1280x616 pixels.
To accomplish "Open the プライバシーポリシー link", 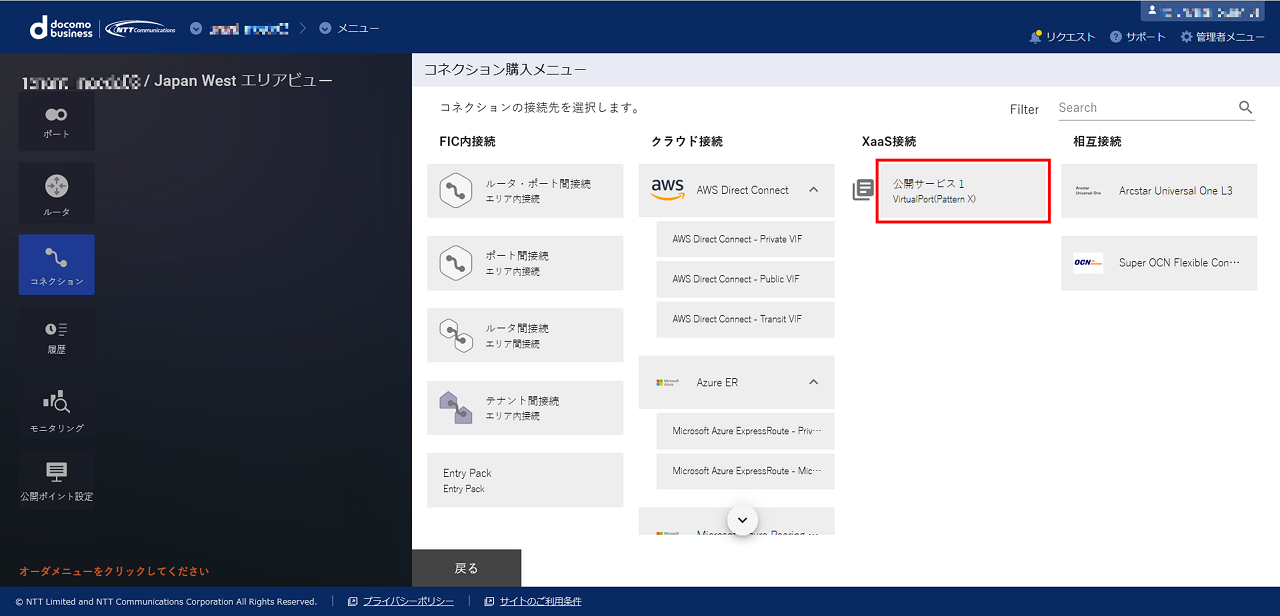I will tap(408, 601).
